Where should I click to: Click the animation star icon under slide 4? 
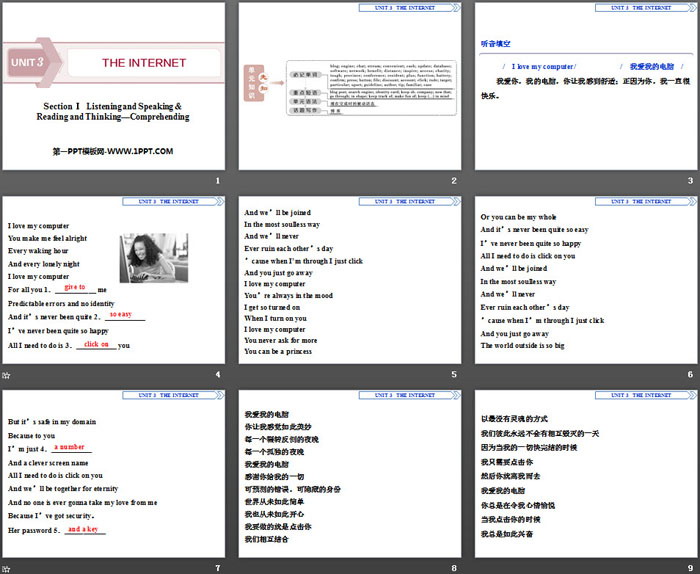click(x=7, y=375)
